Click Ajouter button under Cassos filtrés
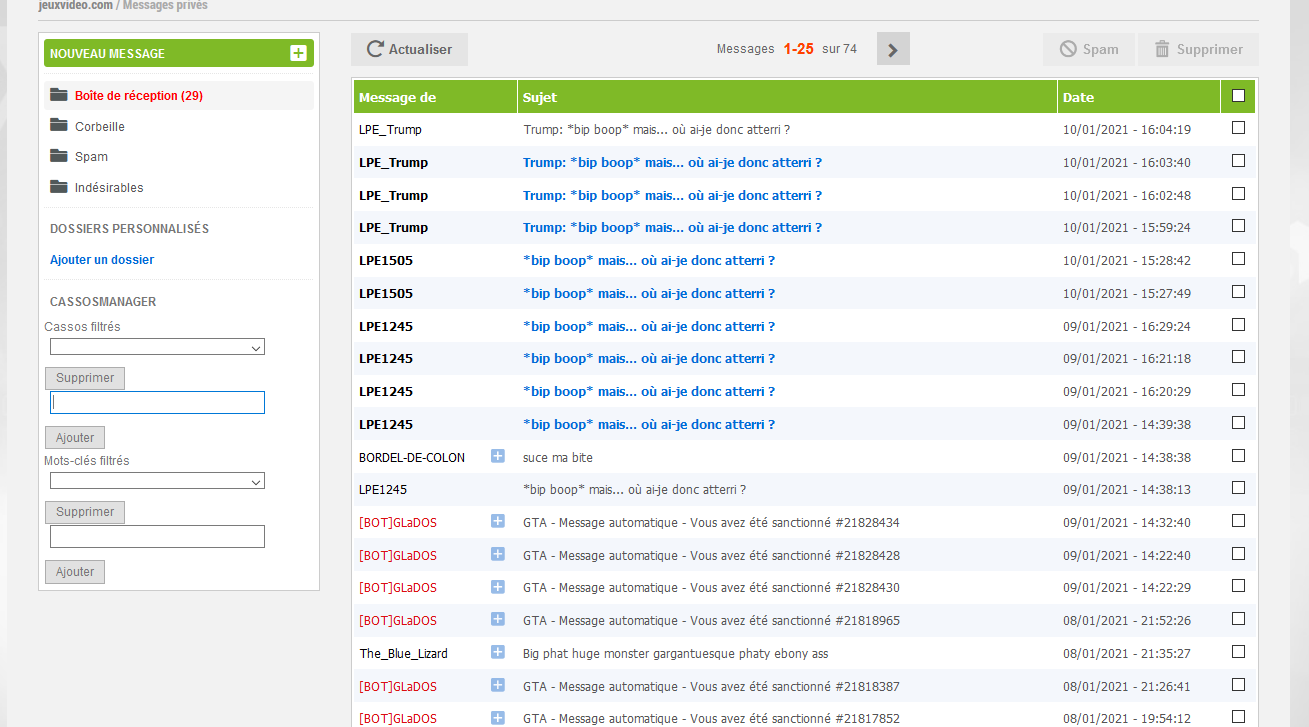Image resolution: width=1309 pixels, height=727 pixels. click(75, 438)
